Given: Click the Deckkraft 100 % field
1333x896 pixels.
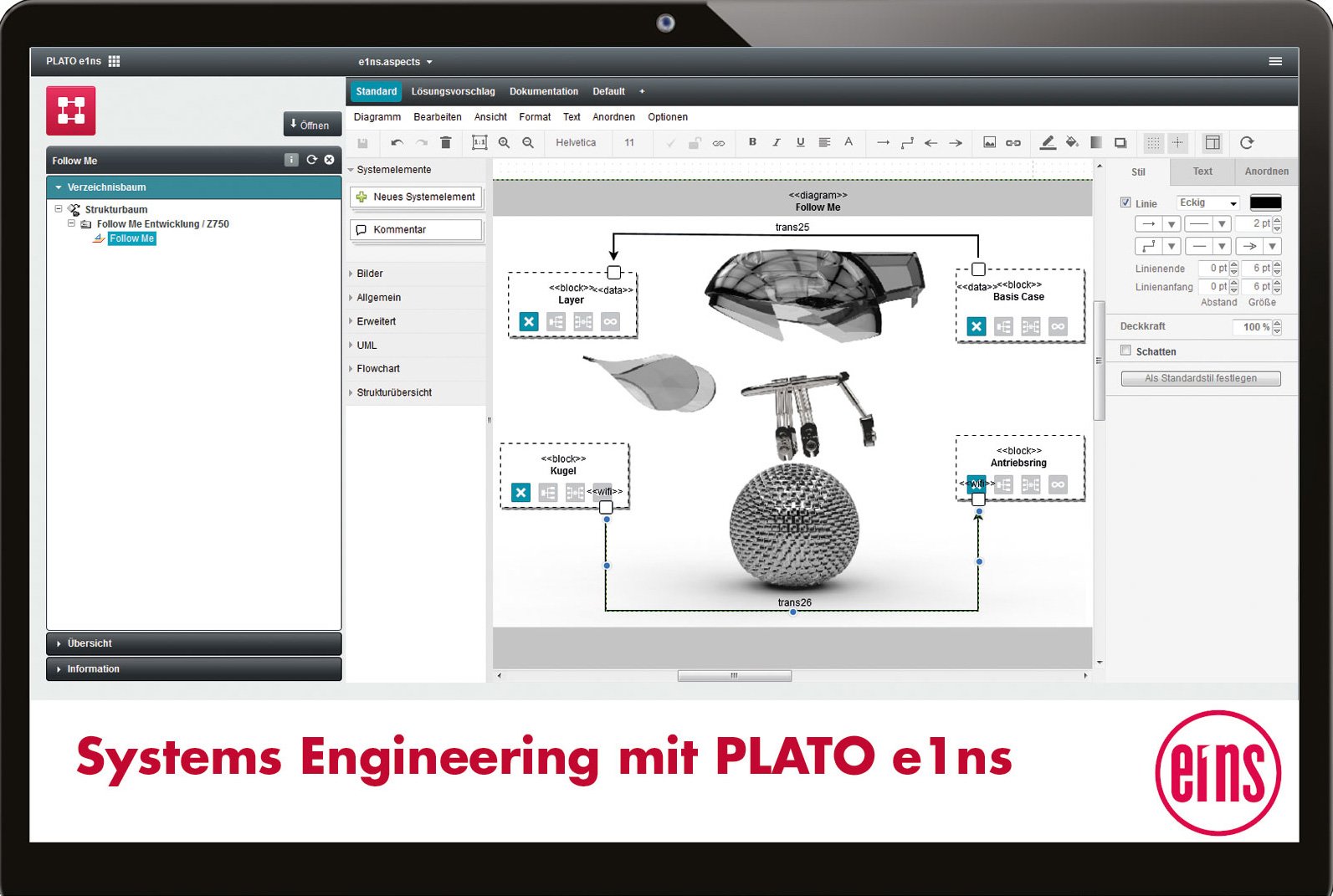Looking at the screenshot, I should 1257,327.
